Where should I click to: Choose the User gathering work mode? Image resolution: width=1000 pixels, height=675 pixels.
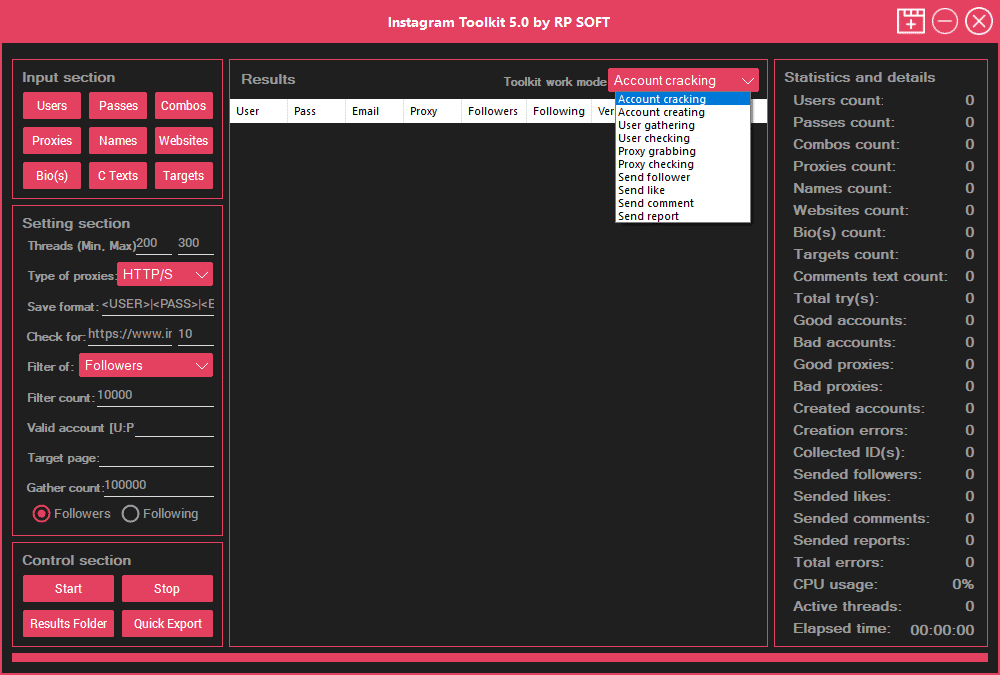tap(655, 124)
